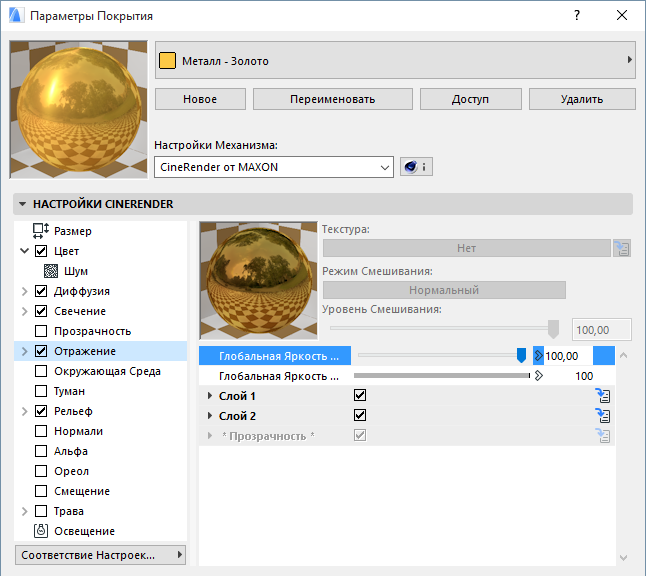Viewport: 646px width, 576px height.
Task: Expand the Диффузия tree node
Action: [x=24, y=291]
